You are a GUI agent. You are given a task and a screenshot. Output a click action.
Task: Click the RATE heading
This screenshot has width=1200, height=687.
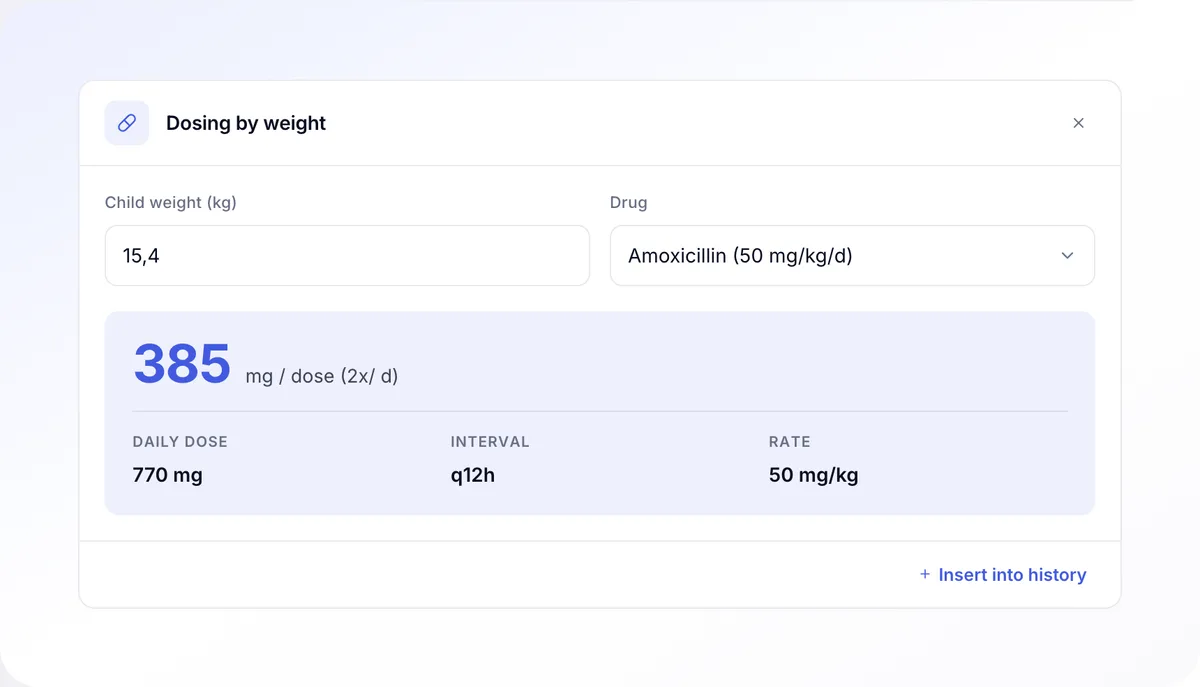click(790, 441)
